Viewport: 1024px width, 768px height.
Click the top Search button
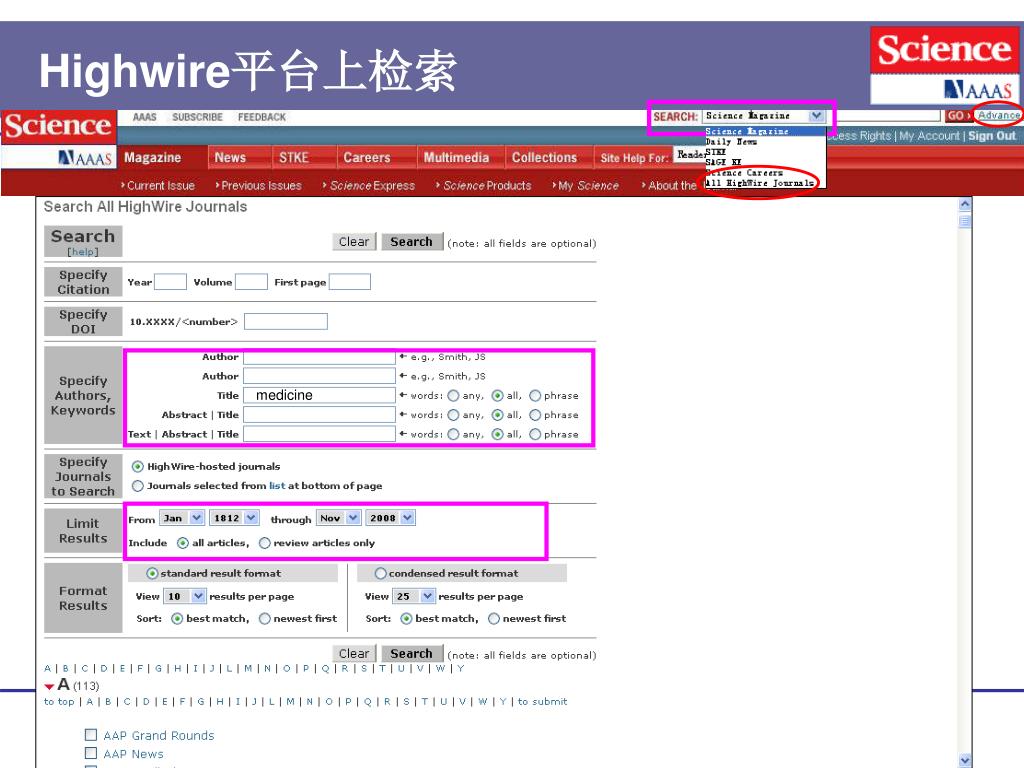pos(411,242)
